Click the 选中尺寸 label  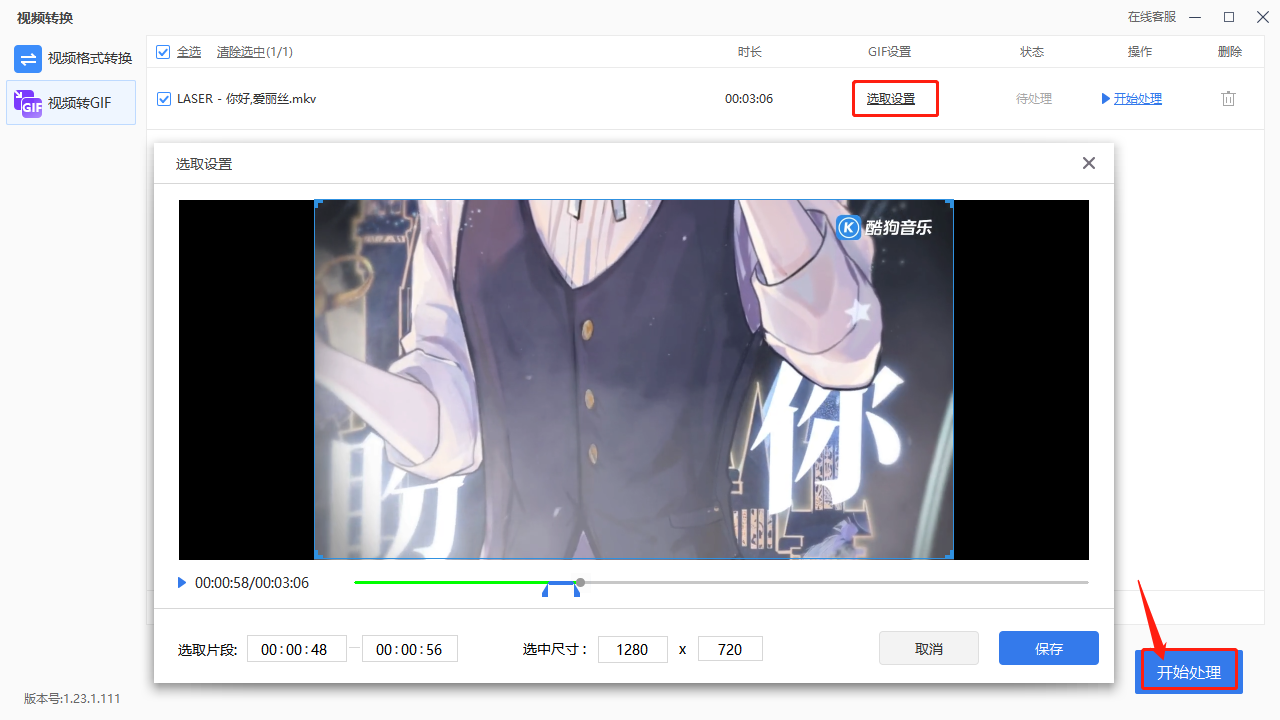555,649
